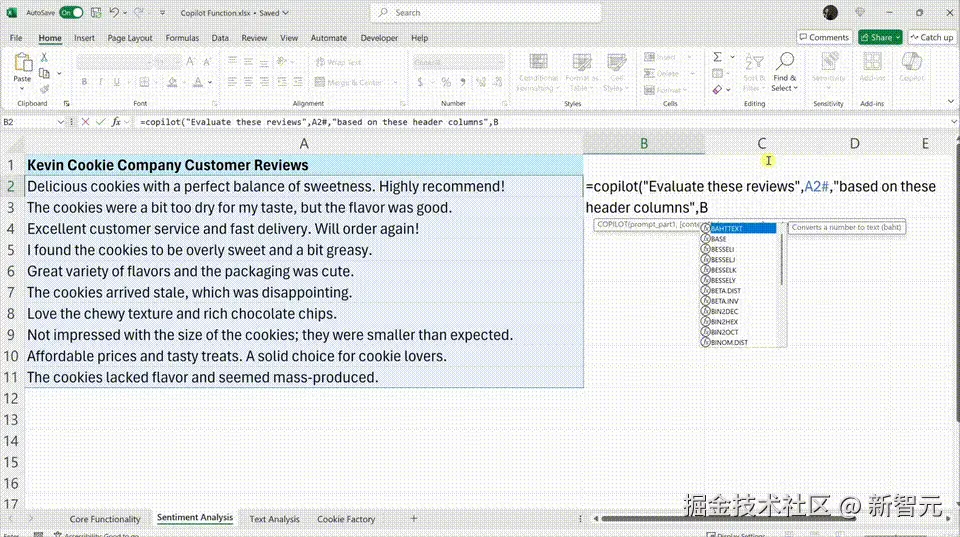The width and height of the screenshot is (960, 537).
Task: Open the Automate ribbon tab
Action: 328,38
